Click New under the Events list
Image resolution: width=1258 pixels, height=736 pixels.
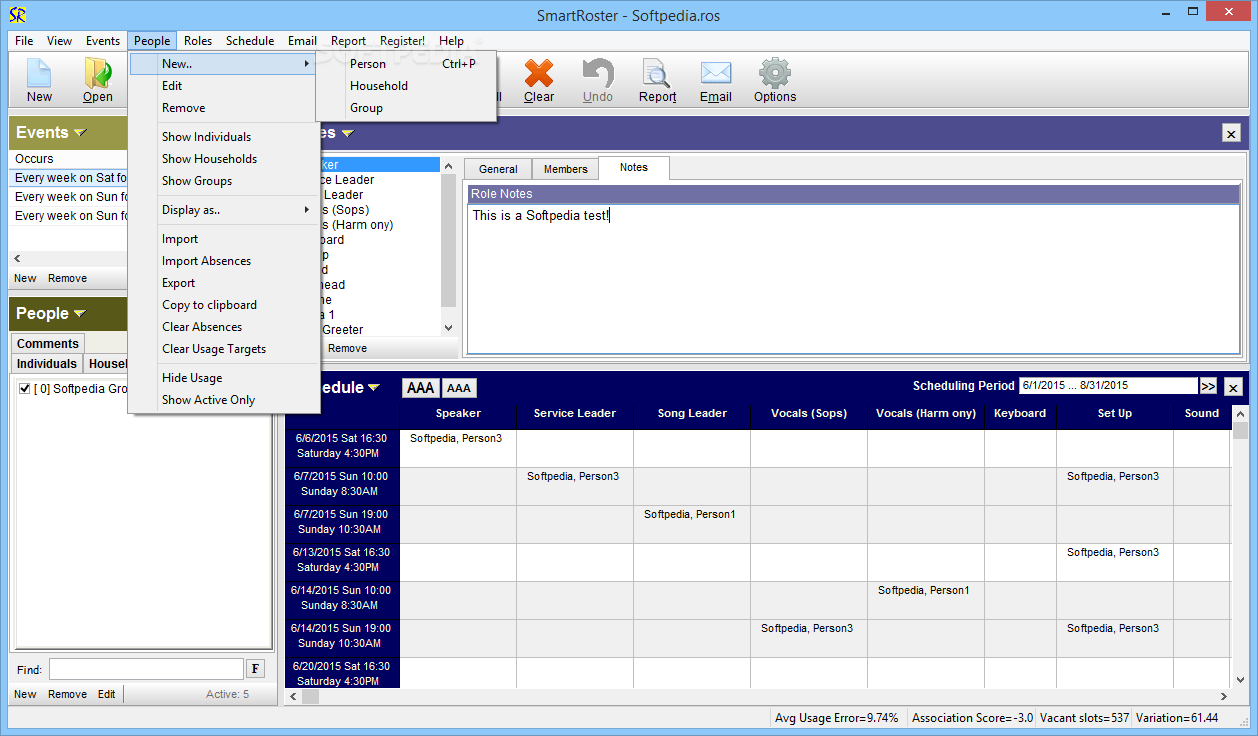coord(25,278)
